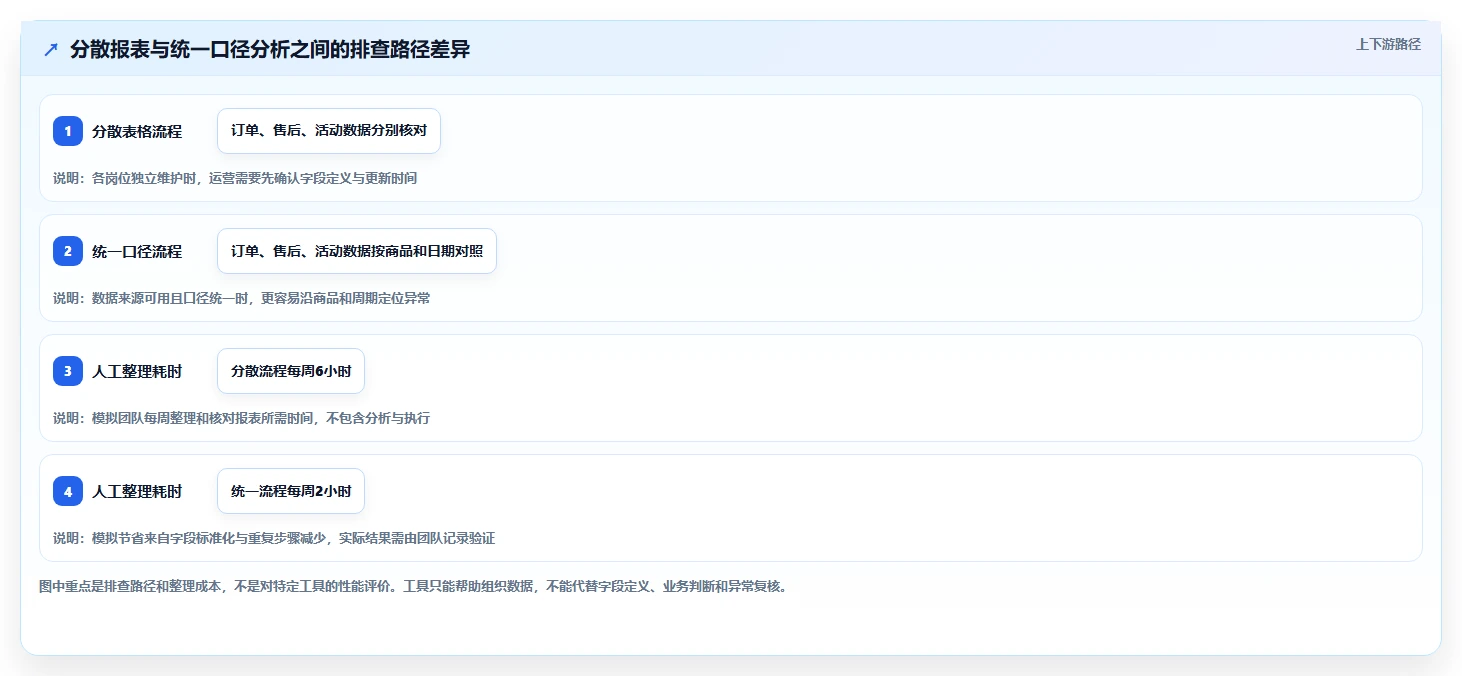Select 人工整理耗时 label in step 3
The image size is (1462, 676).
coord(137,371)
